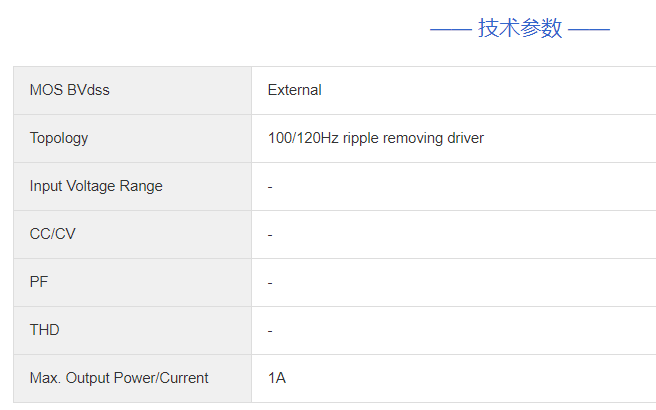
Task: Click the decorative line left of 技术参数
Action: (x=450, y=29)
